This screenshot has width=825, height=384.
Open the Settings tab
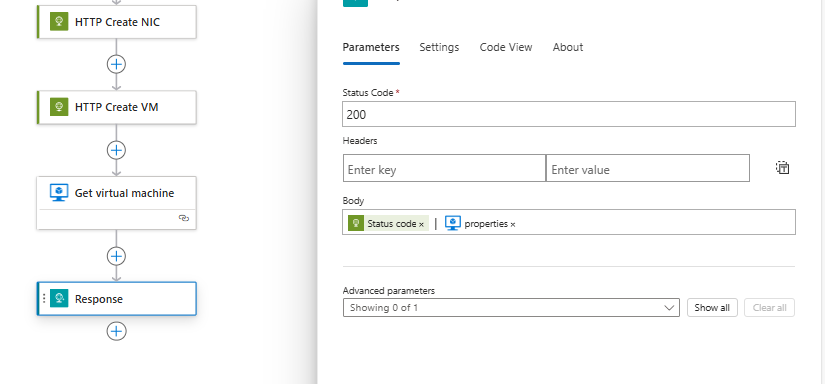(x=439, y=47)
